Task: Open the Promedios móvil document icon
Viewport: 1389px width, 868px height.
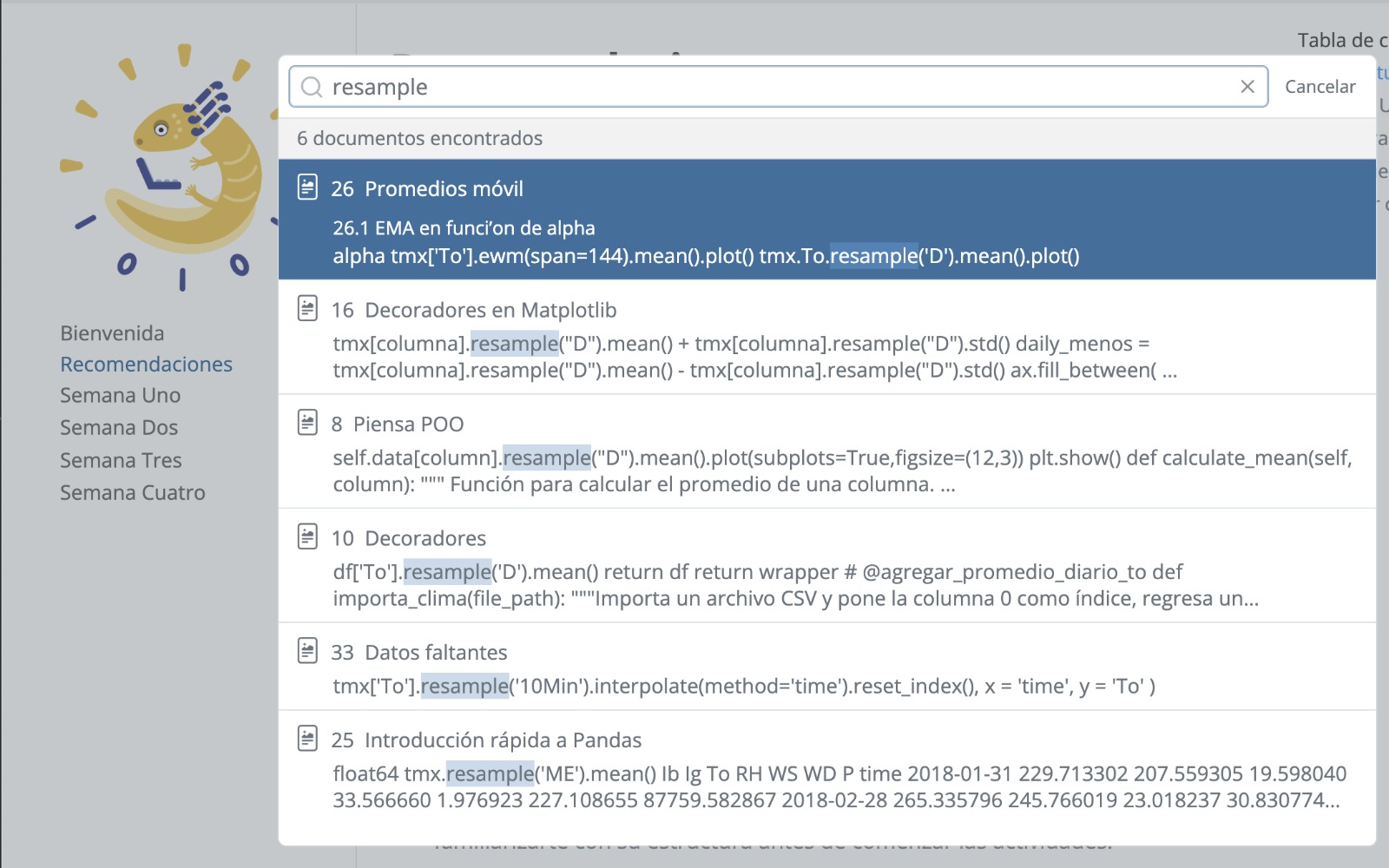Action: pos(307,187)
